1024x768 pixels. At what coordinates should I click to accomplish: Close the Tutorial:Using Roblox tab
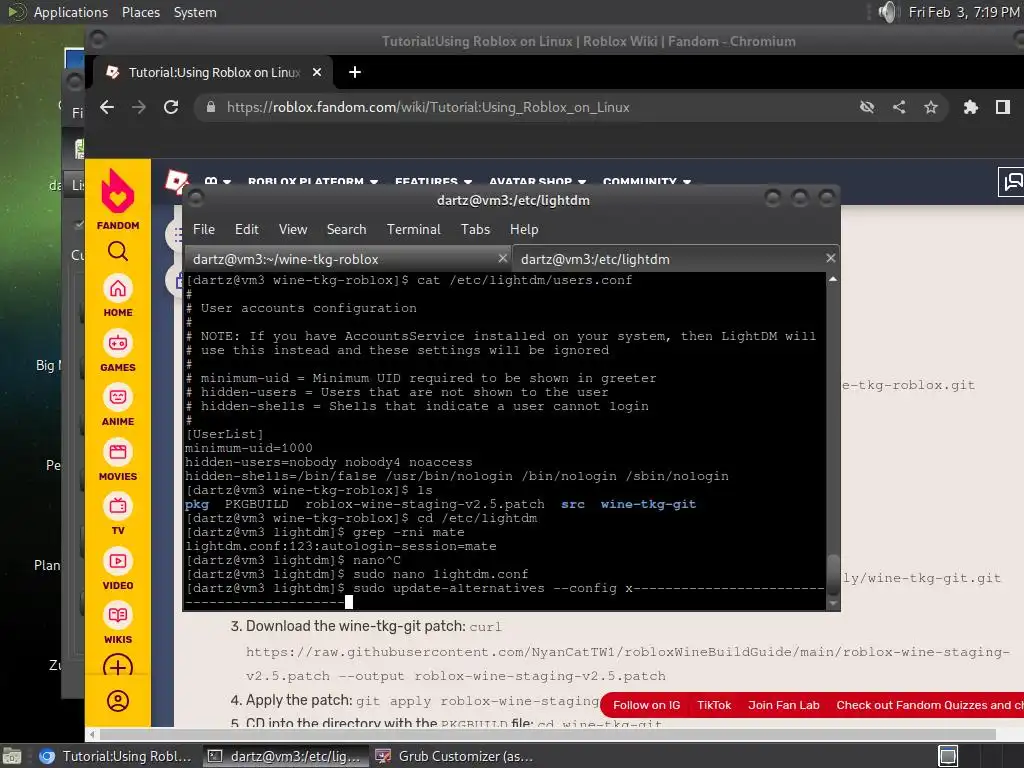click(x=317, y=72)
